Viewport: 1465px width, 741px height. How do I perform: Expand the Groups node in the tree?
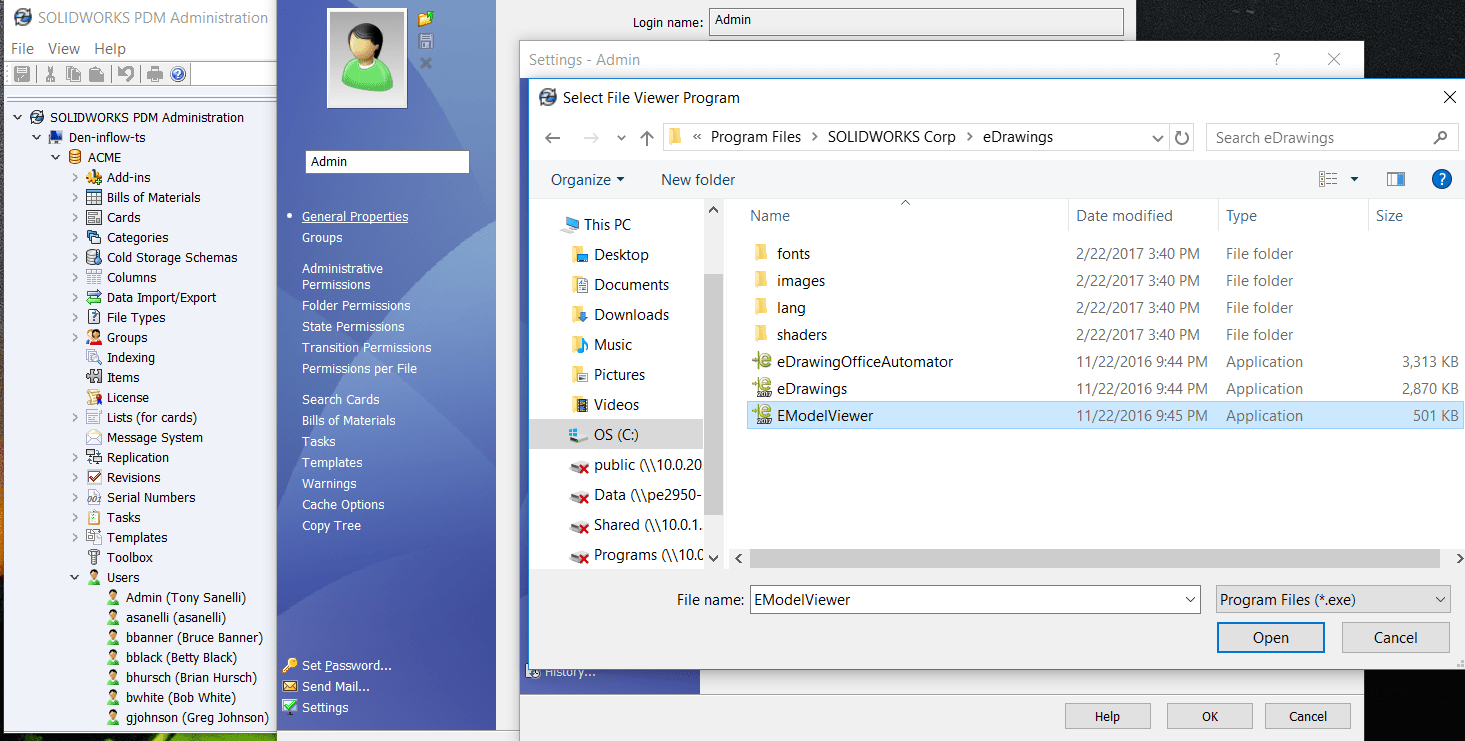[75, 337]
